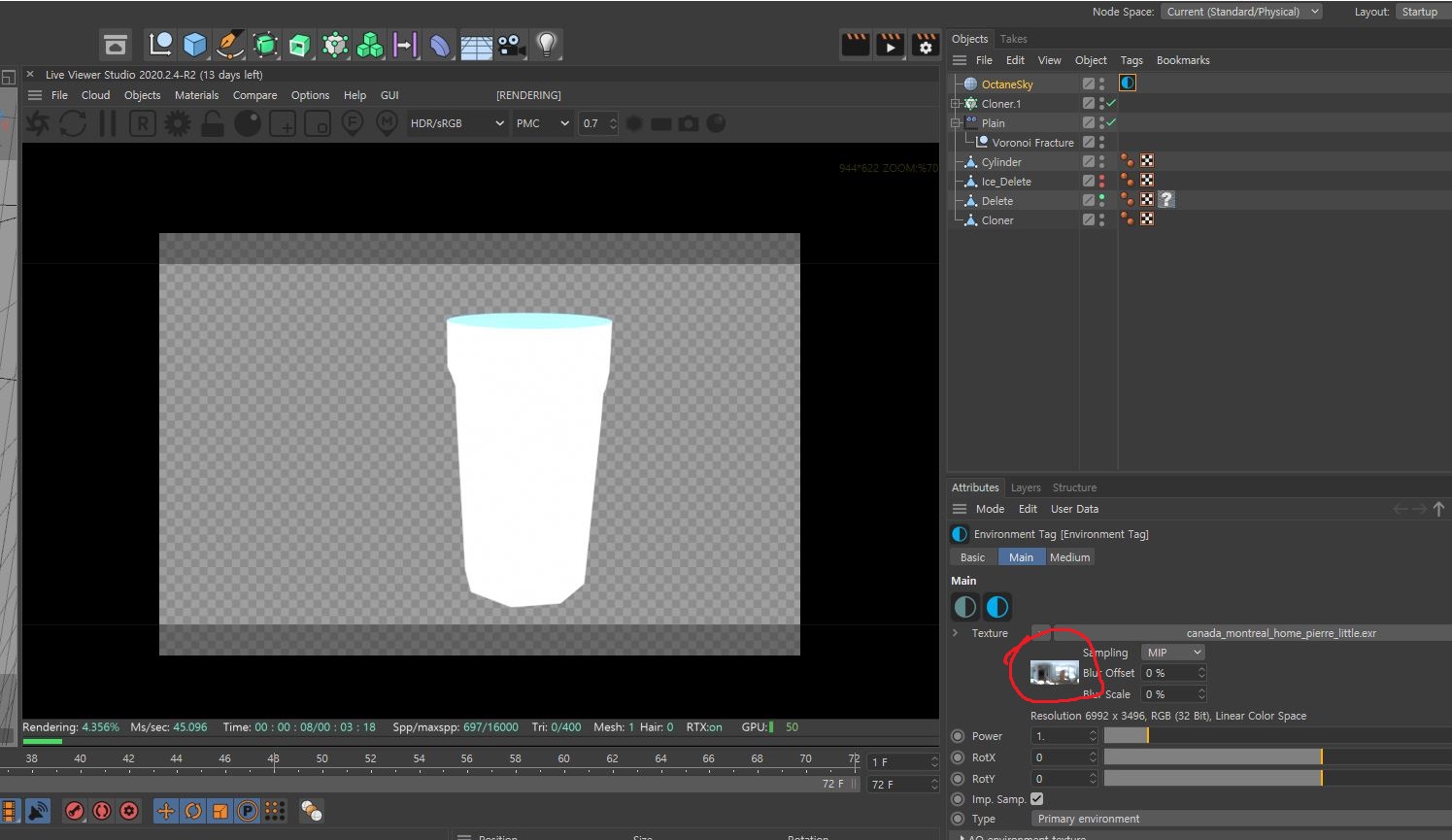
Task: Adjust the RotX slider
Action: [1277, 757]
